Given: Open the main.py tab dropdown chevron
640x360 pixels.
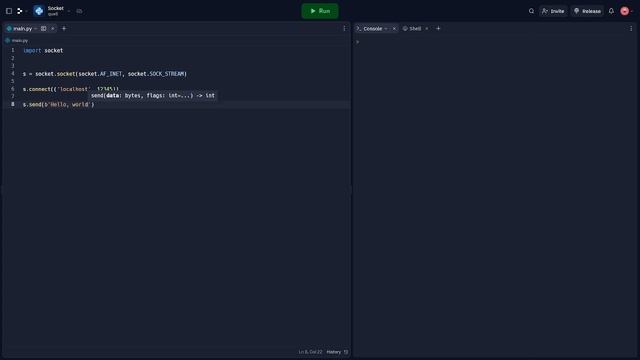Looking at the screenshot, I should pyautogui.click(x=36, y=29).
